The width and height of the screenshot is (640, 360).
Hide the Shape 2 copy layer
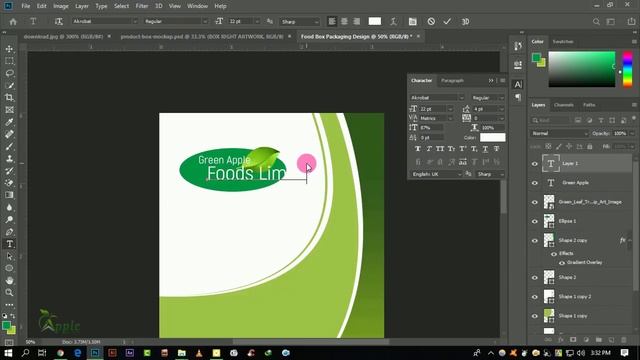[x=535, y=240]
